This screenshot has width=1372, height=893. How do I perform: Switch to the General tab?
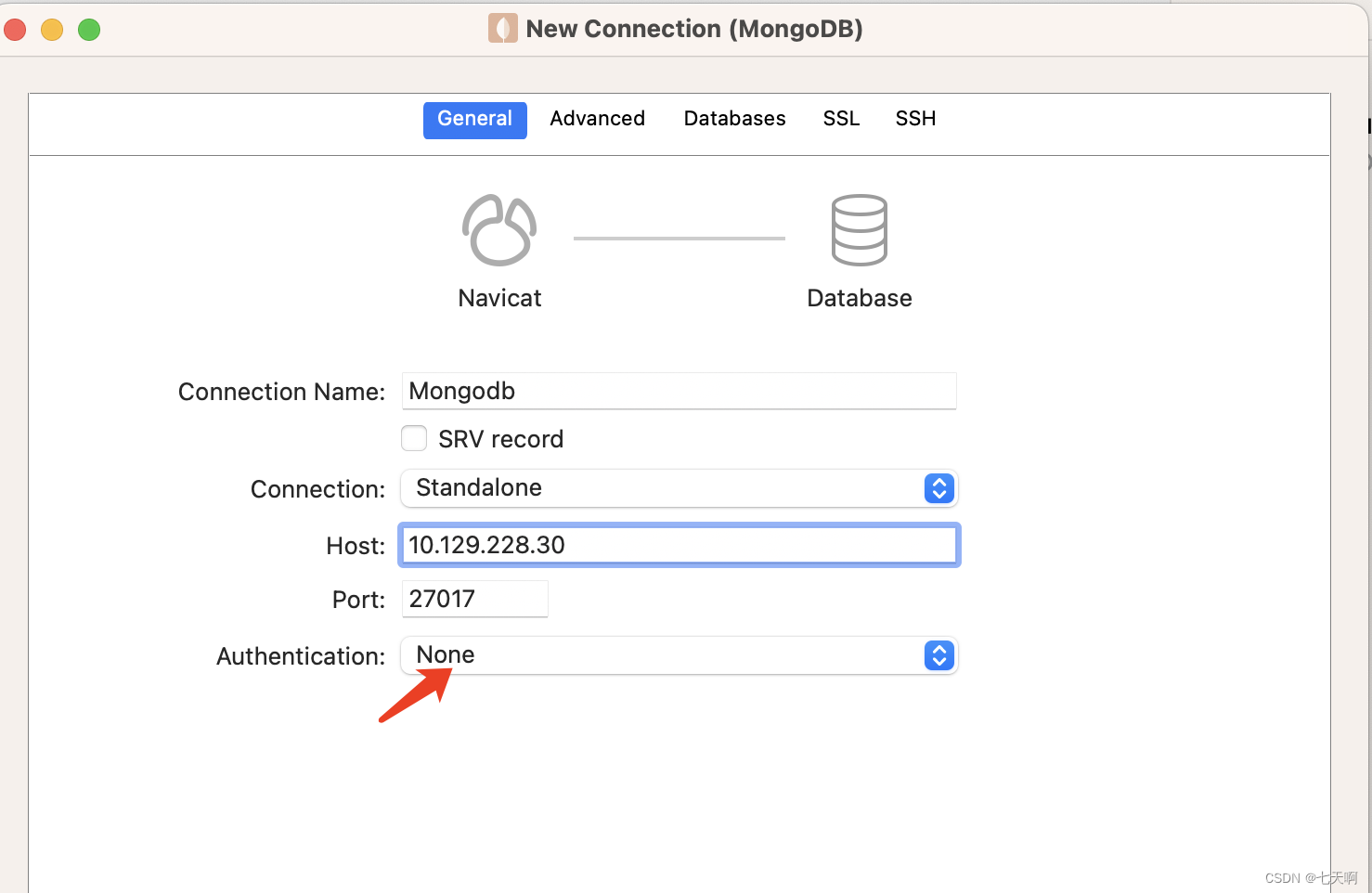[x=474, y=120]
